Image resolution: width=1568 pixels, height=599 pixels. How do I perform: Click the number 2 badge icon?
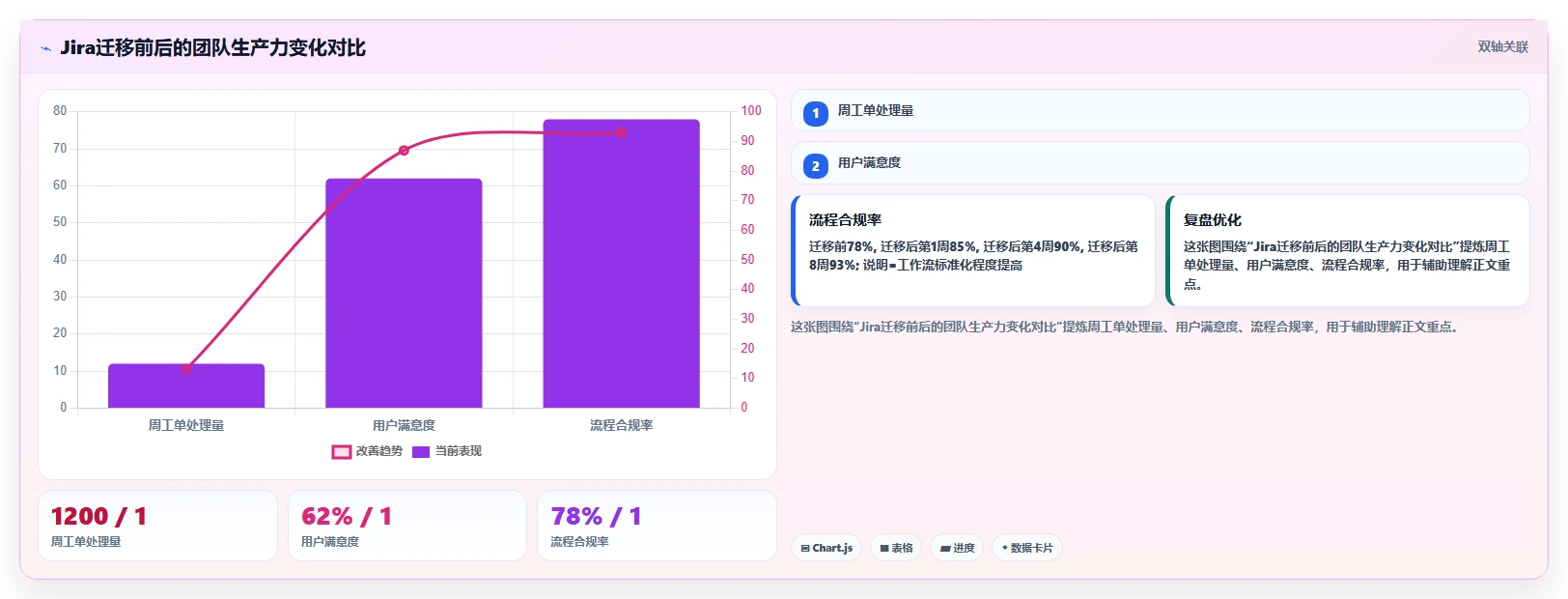(815, 165)
